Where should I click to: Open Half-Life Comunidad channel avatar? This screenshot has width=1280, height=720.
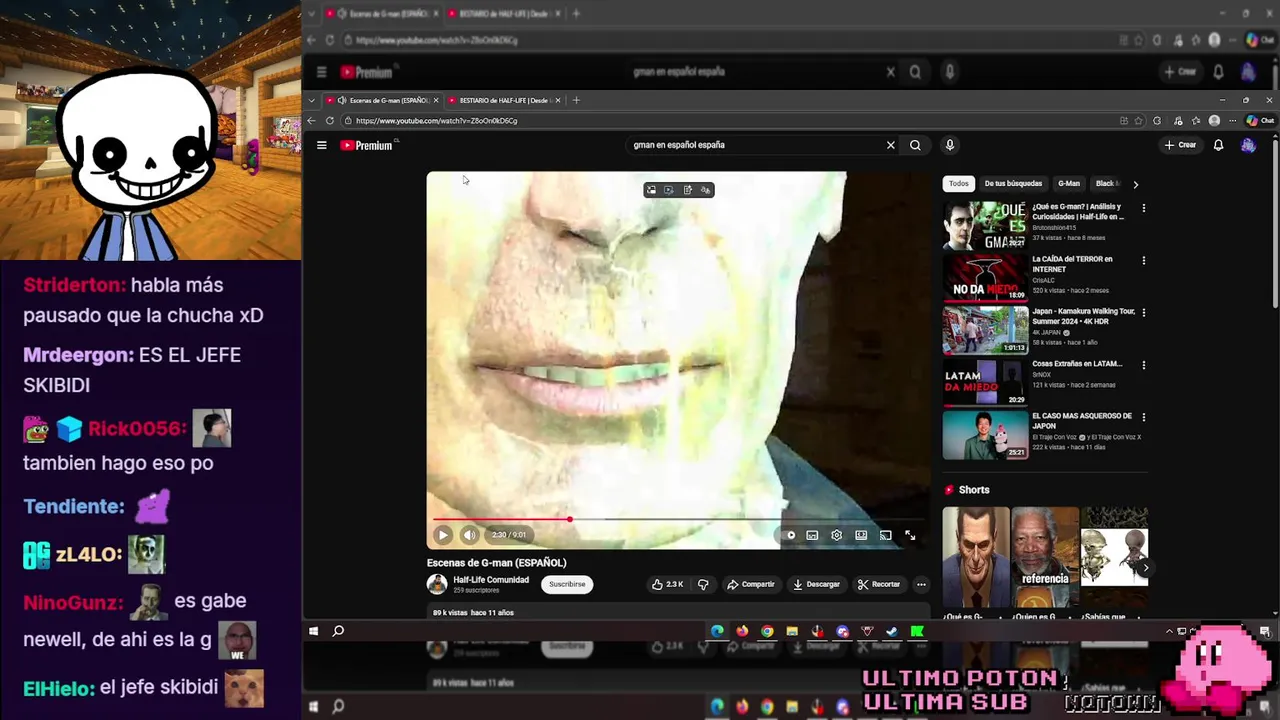coord(437,584)
